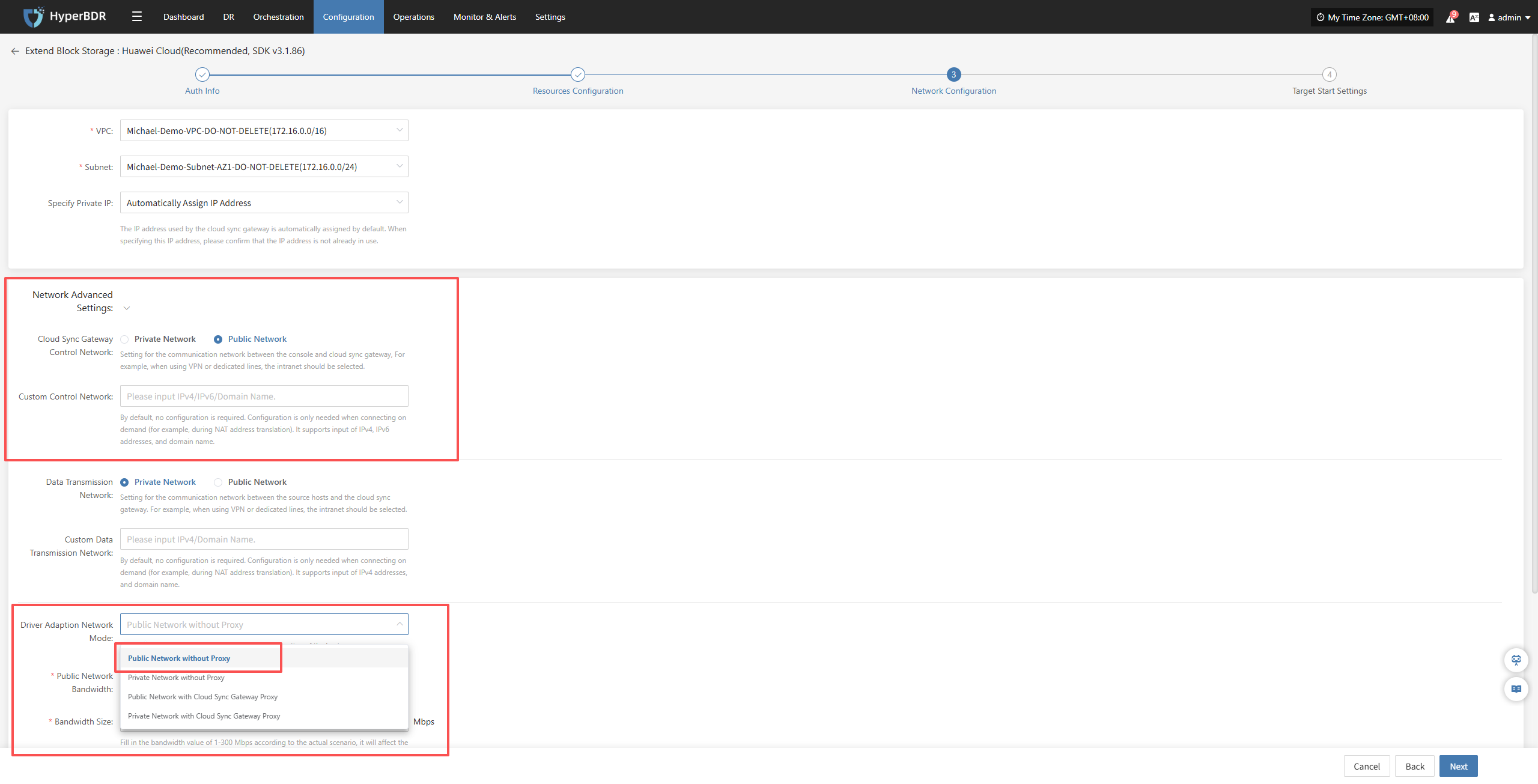Open the documentation book floating icon
1538x784 pixels.
click(x=1516, y=689)
